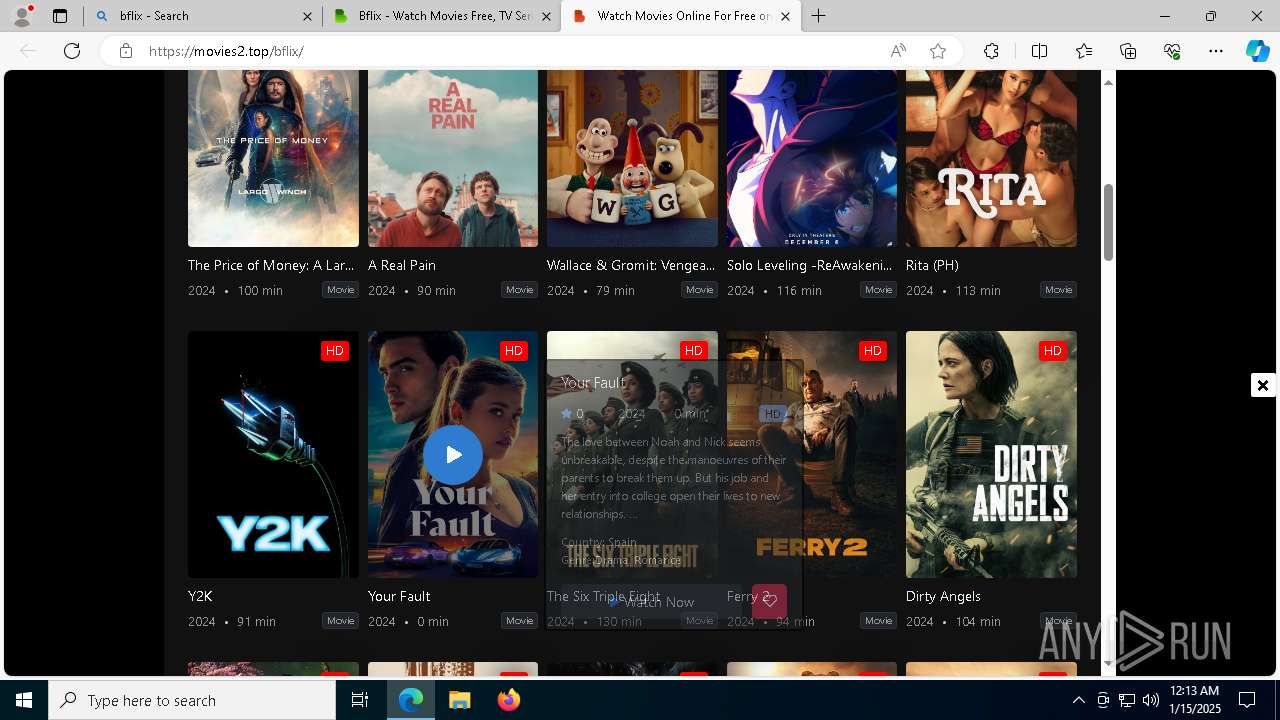Viewport: 1280px width, 720px height.
Task: Open Windows Start menu
Action: pos(24,700)
